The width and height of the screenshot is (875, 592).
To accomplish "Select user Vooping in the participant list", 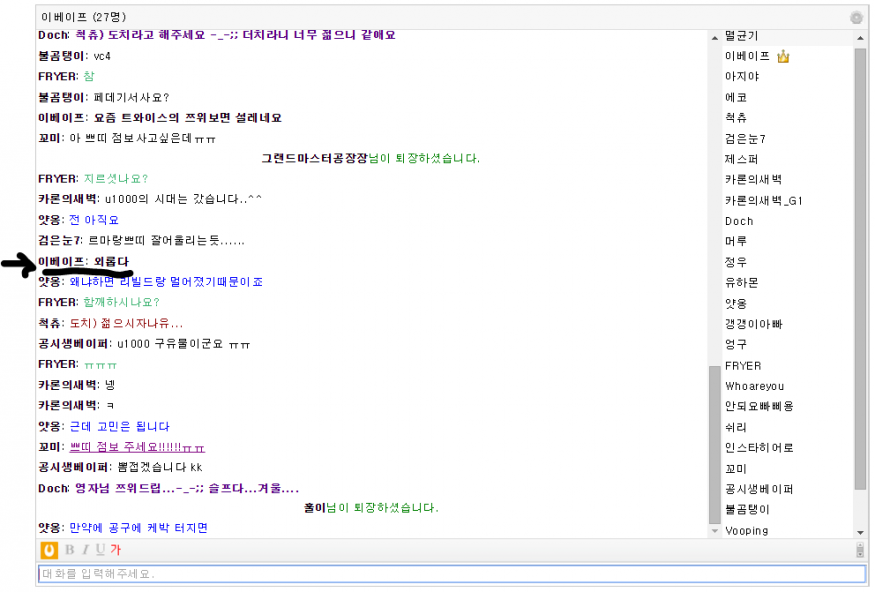I will 747,531.
